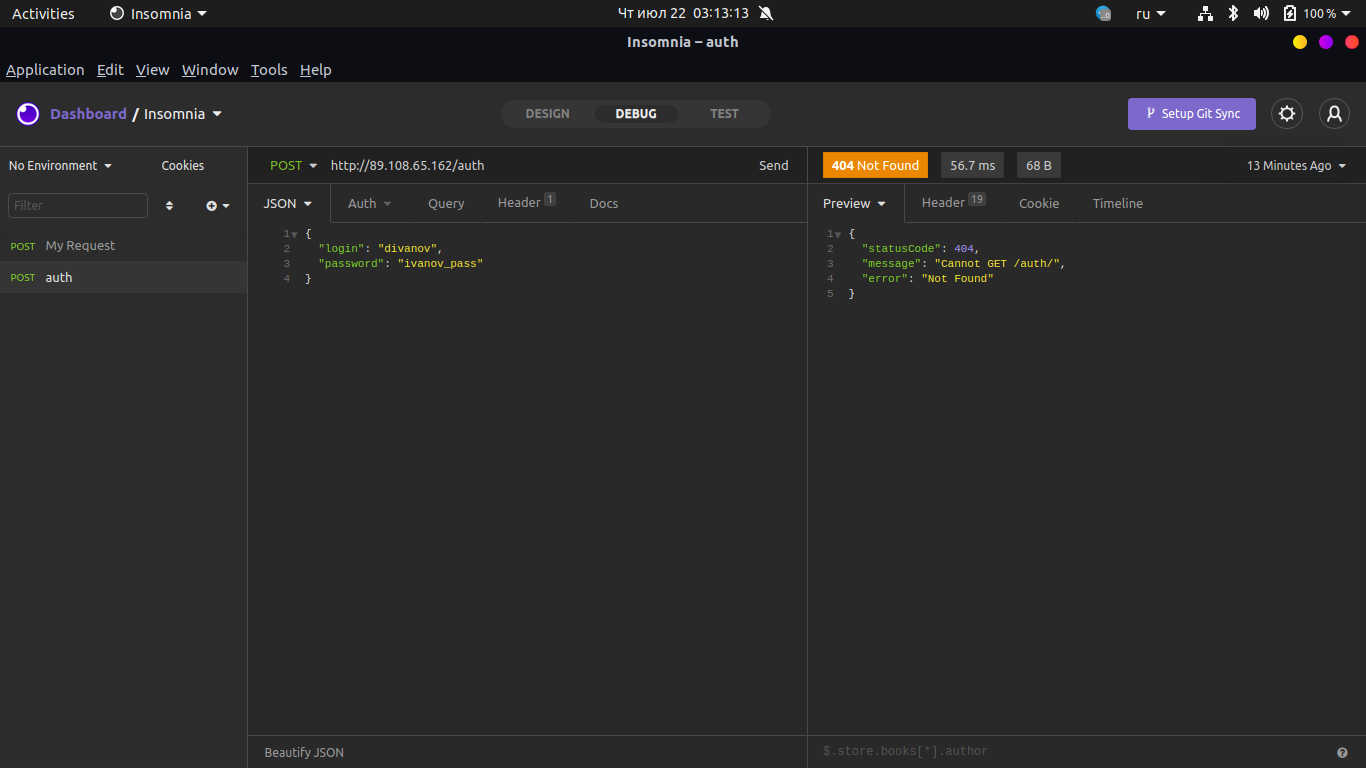Click the 68 B response size tag
This screenshot has height=768, width=1366.
1039,166
